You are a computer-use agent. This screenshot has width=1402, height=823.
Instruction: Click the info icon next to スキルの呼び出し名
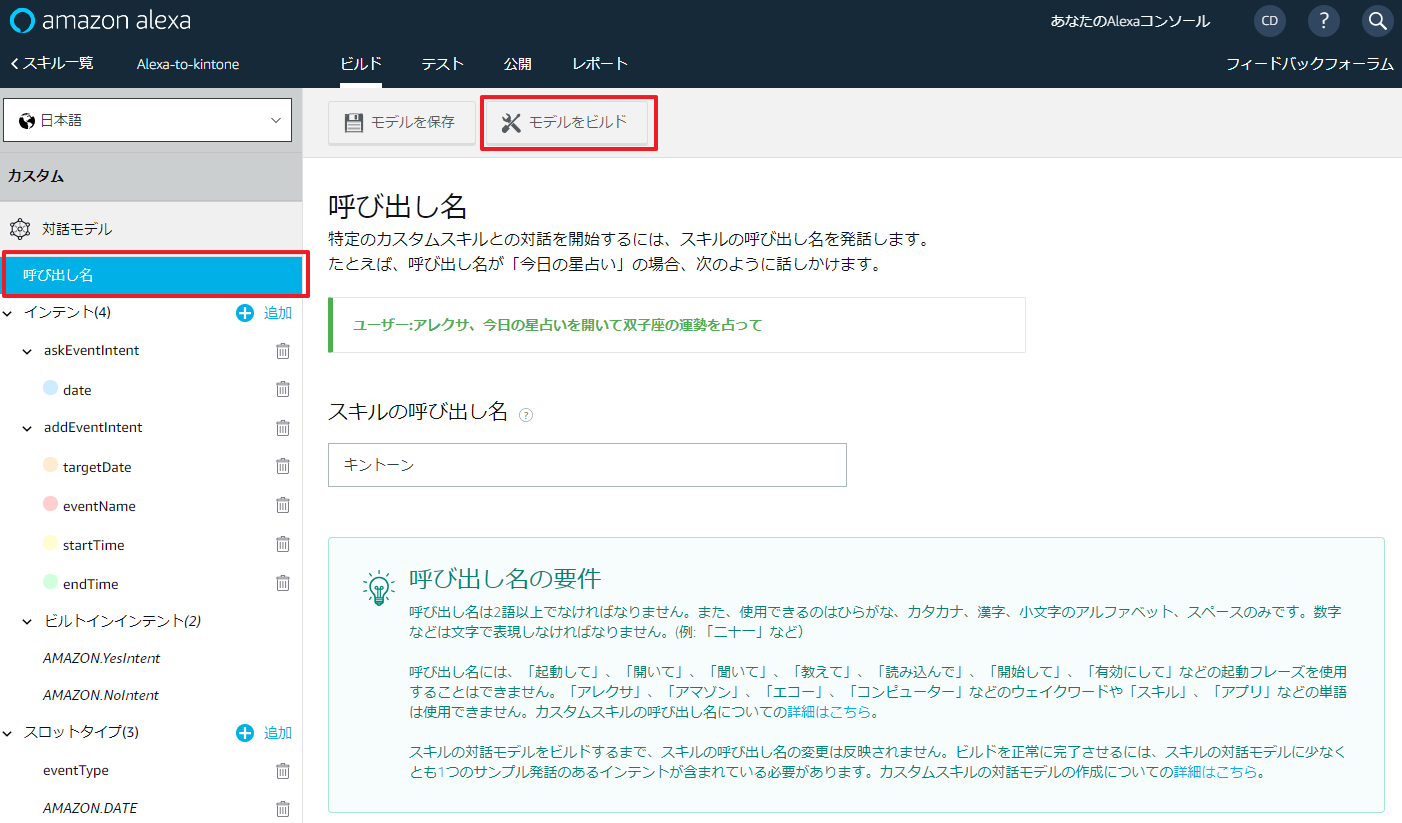pyautogui.click(x=526, y=415)
